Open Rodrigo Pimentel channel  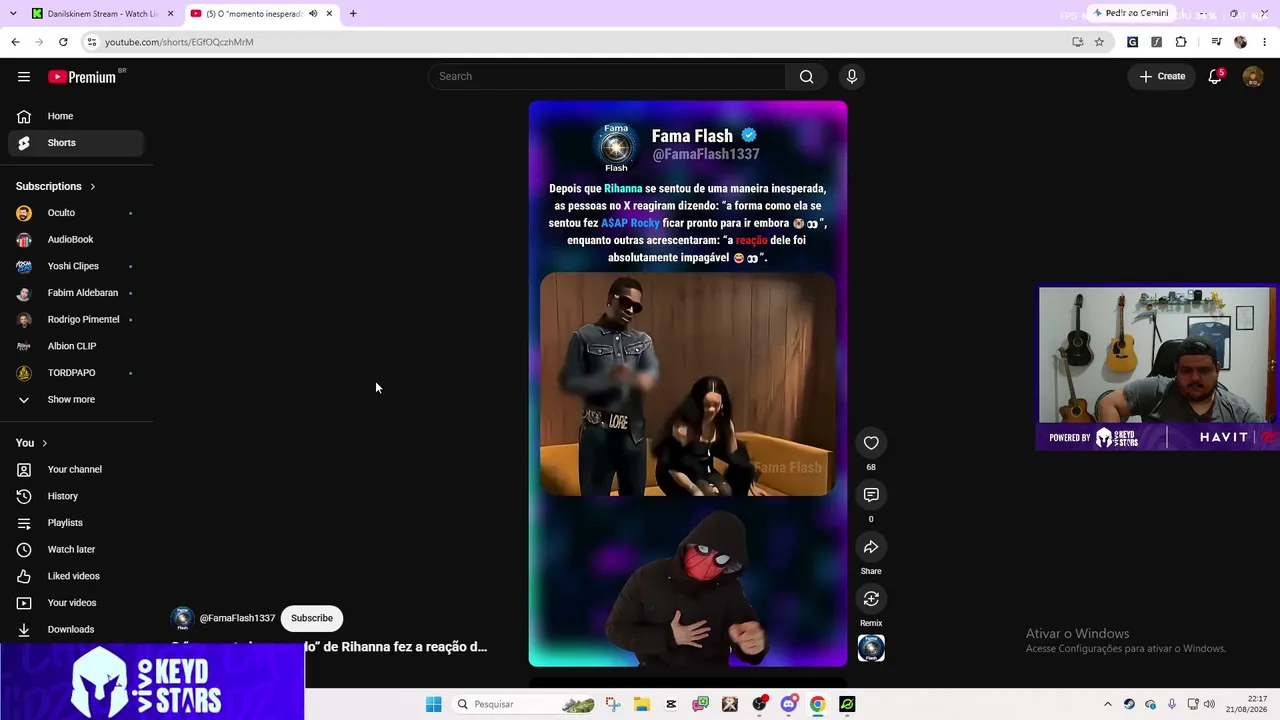[x=76, y=320]
